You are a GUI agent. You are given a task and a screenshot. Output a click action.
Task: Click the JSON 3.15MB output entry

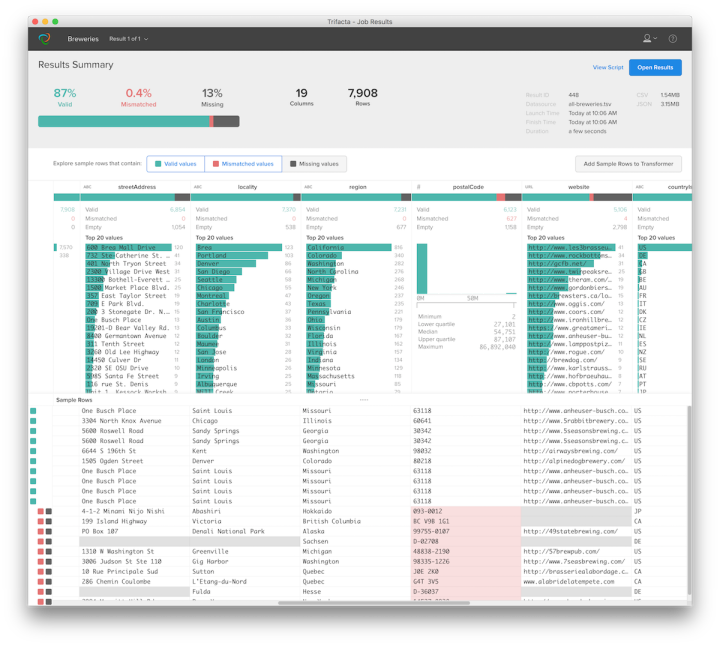[658, 104]
